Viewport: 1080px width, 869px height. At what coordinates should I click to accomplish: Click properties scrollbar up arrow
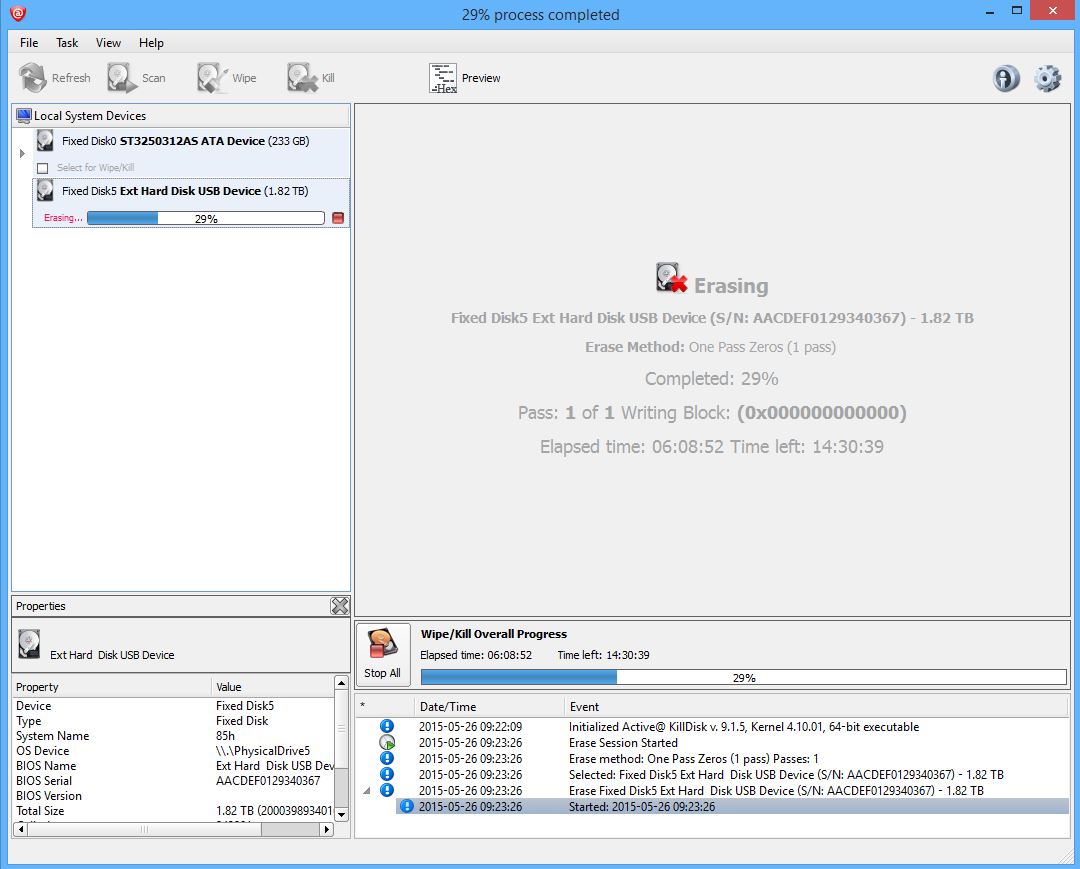coord(341,682)
